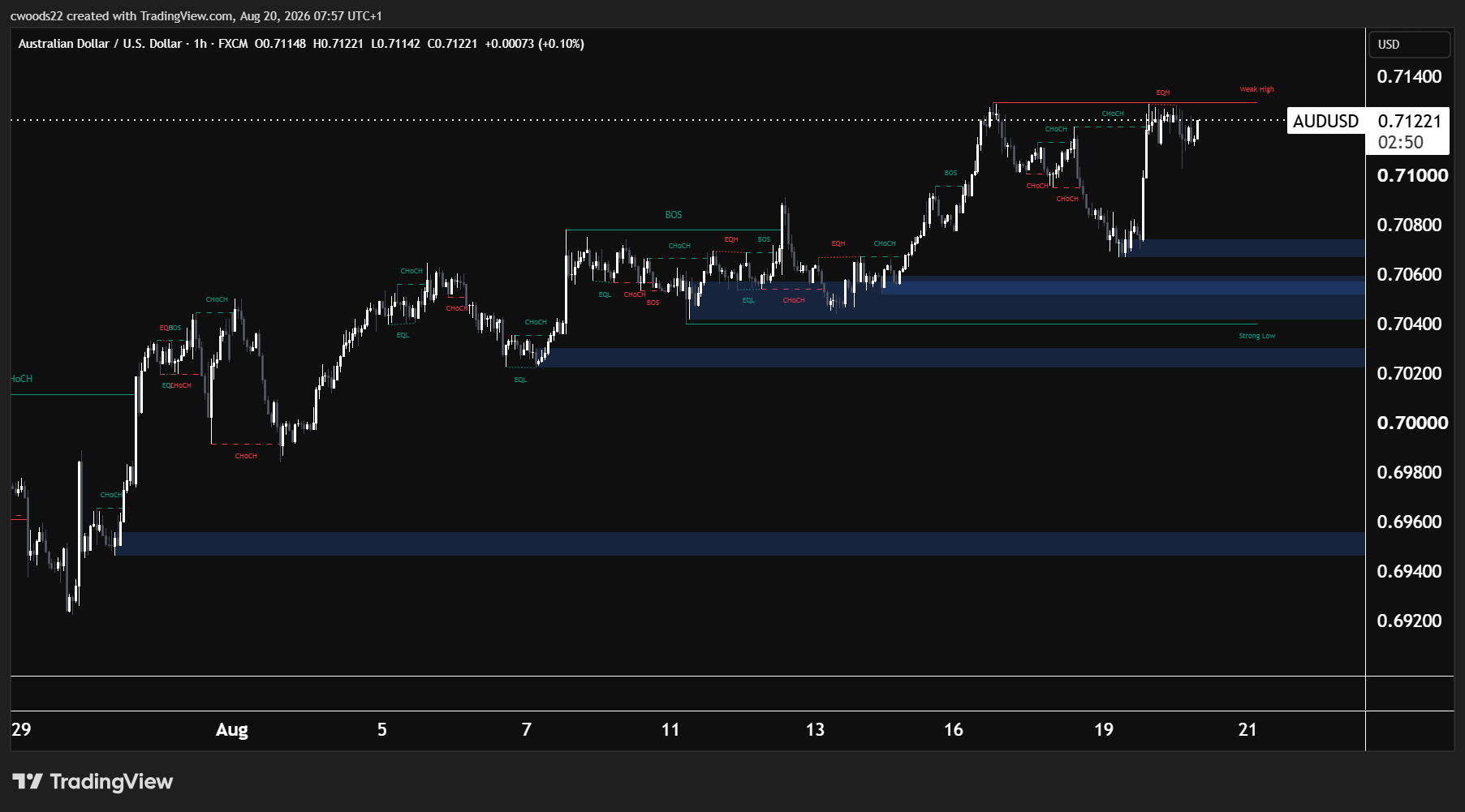Click the 0.71000 price axis label
This screenshot has width=1465, height=812.
click(x=1412, y=176)
